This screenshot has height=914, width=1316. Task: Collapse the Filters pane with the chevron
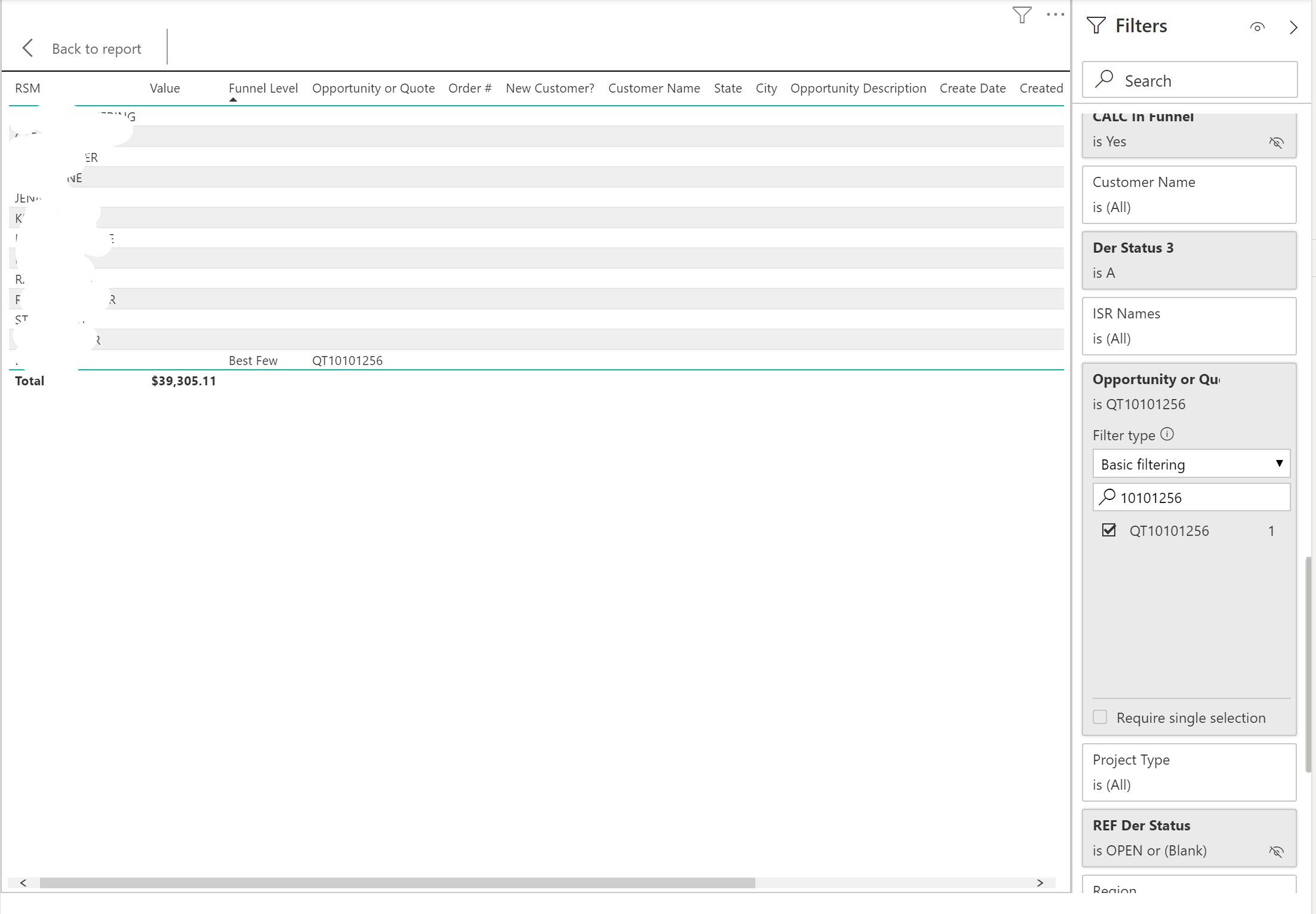tap(1293, 27)
